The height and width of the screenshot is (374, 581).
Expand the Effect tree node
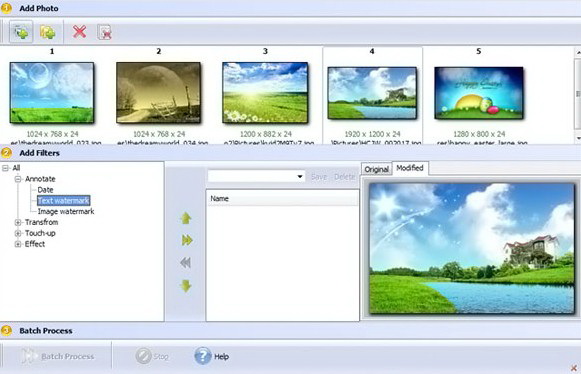[17, 244]
